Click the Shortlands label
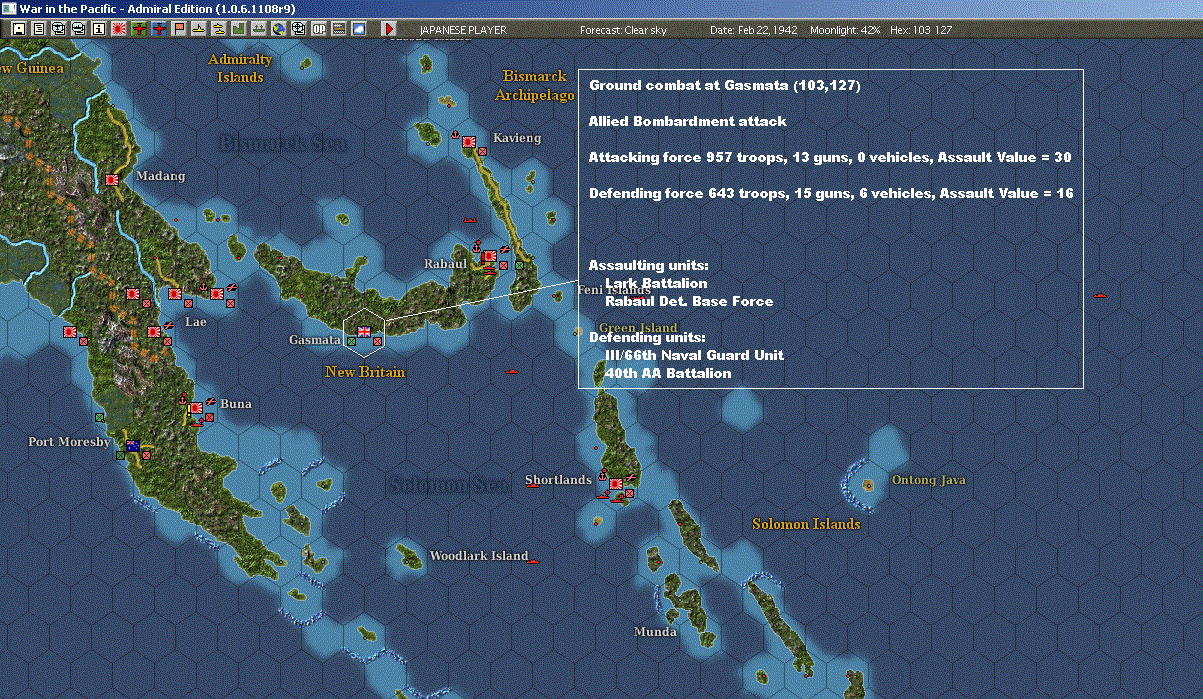Viewport: 1203px width, 699px height. tap(558, 480)
